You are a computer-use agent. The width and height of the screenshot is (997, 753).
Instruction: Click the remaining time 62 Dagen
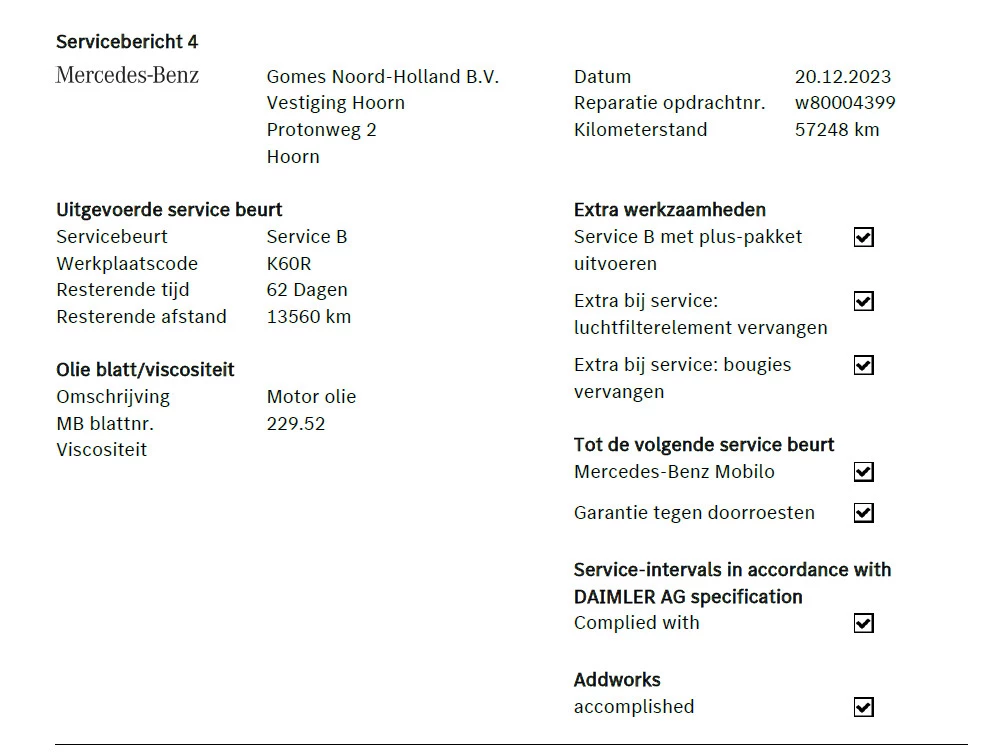[x=307, y=290]
